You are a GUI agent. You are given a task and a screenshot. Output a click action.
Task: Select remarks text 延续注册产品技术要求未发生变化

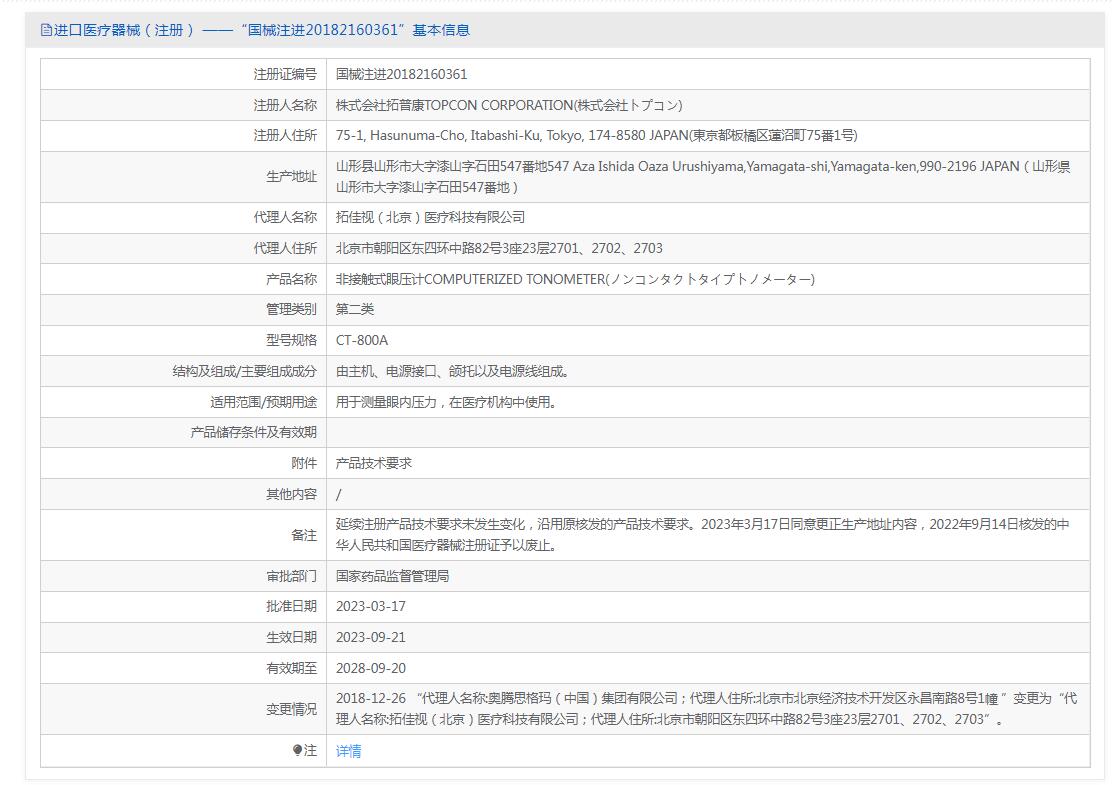(703, 535)
